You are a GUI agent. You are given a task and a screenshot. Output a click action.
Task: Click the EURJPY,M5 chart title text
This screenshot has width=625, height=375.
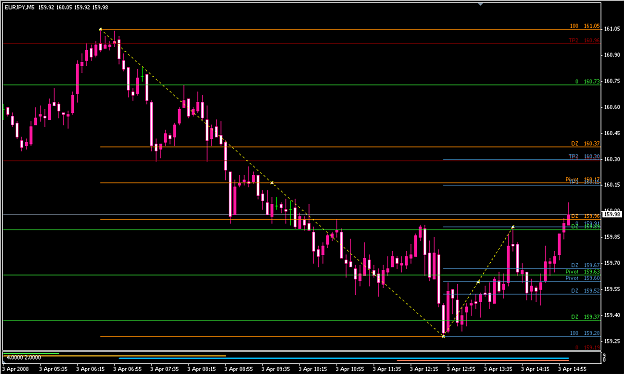tap(19, 7)
